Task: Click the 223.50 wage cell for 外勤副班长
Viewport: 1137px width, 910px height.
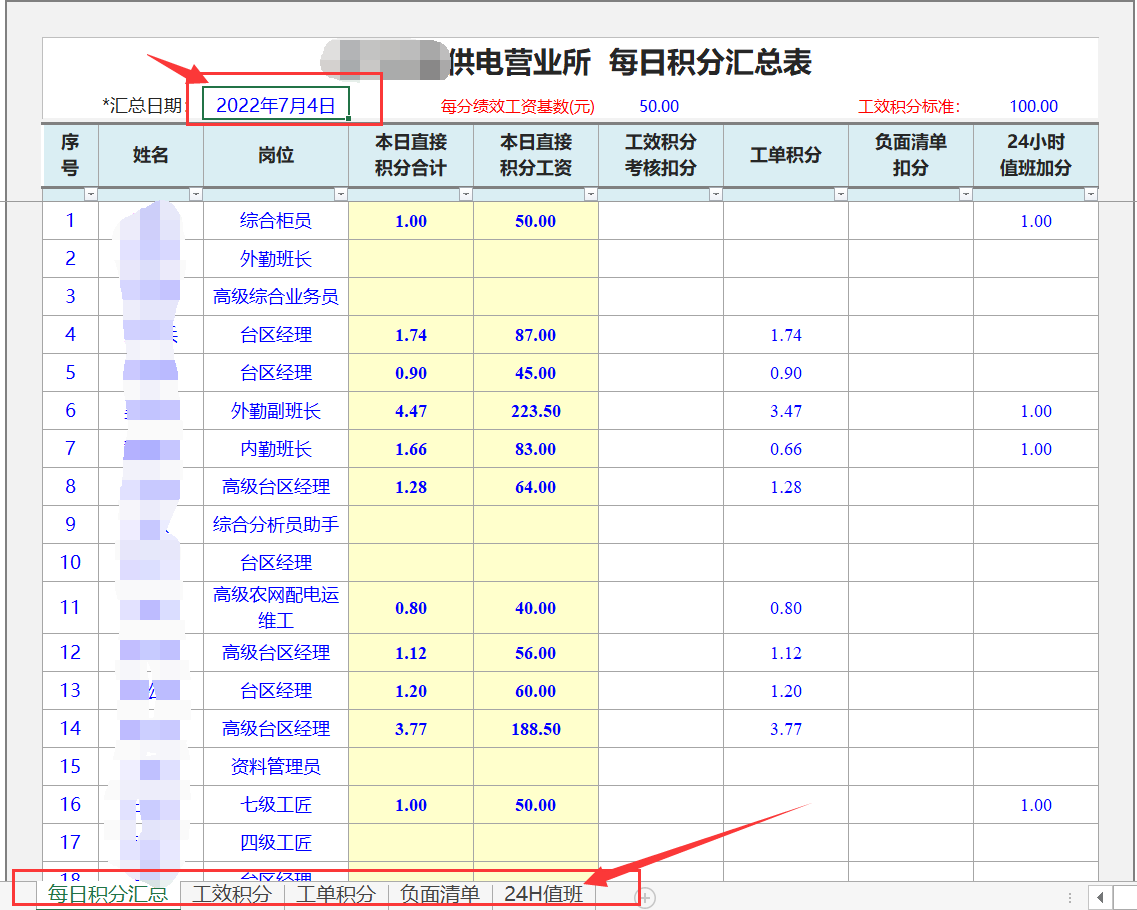Action: (536, 411)
